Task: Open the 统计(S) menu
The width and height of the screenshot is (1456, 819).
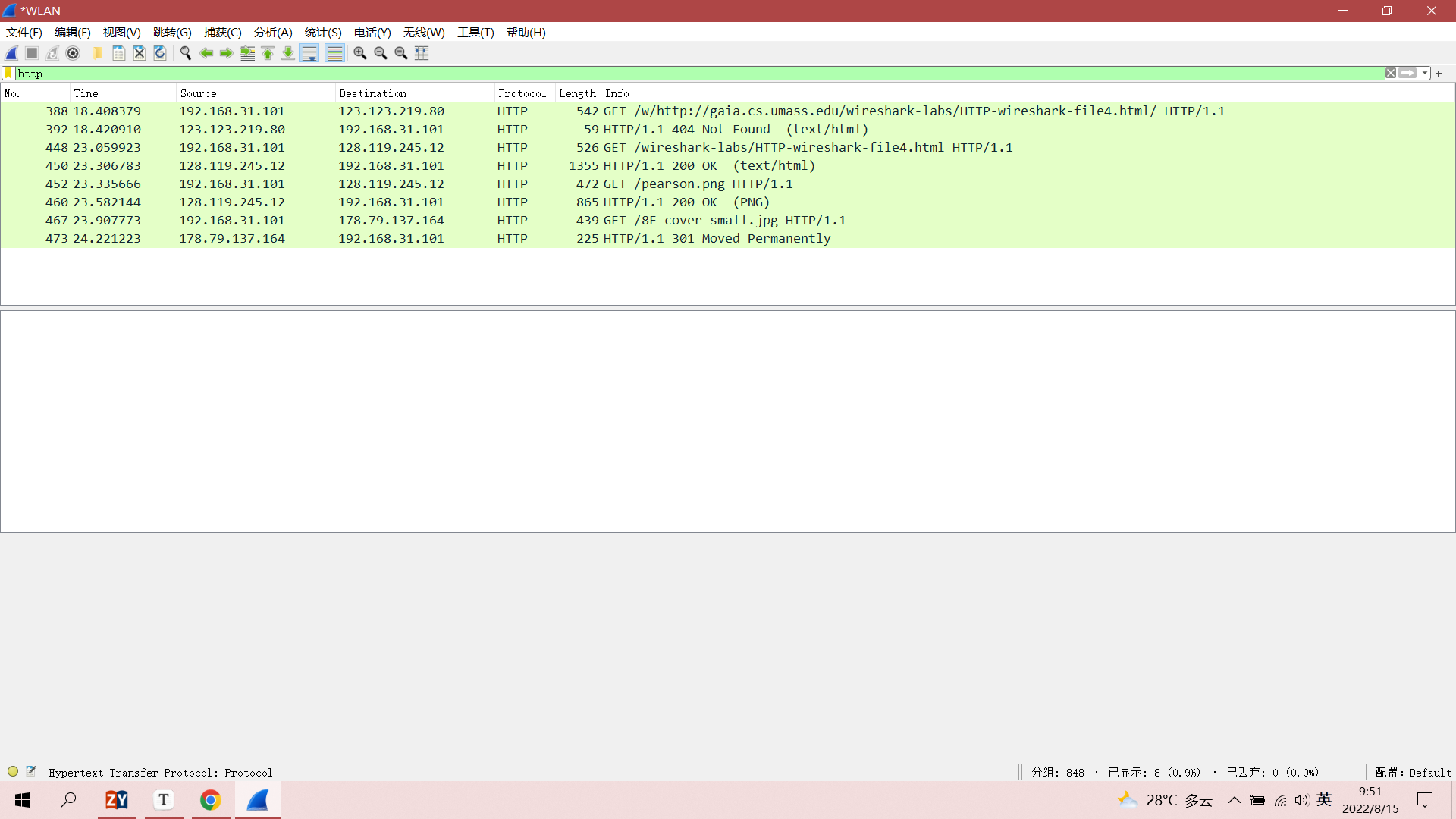Action: point(323,33)
